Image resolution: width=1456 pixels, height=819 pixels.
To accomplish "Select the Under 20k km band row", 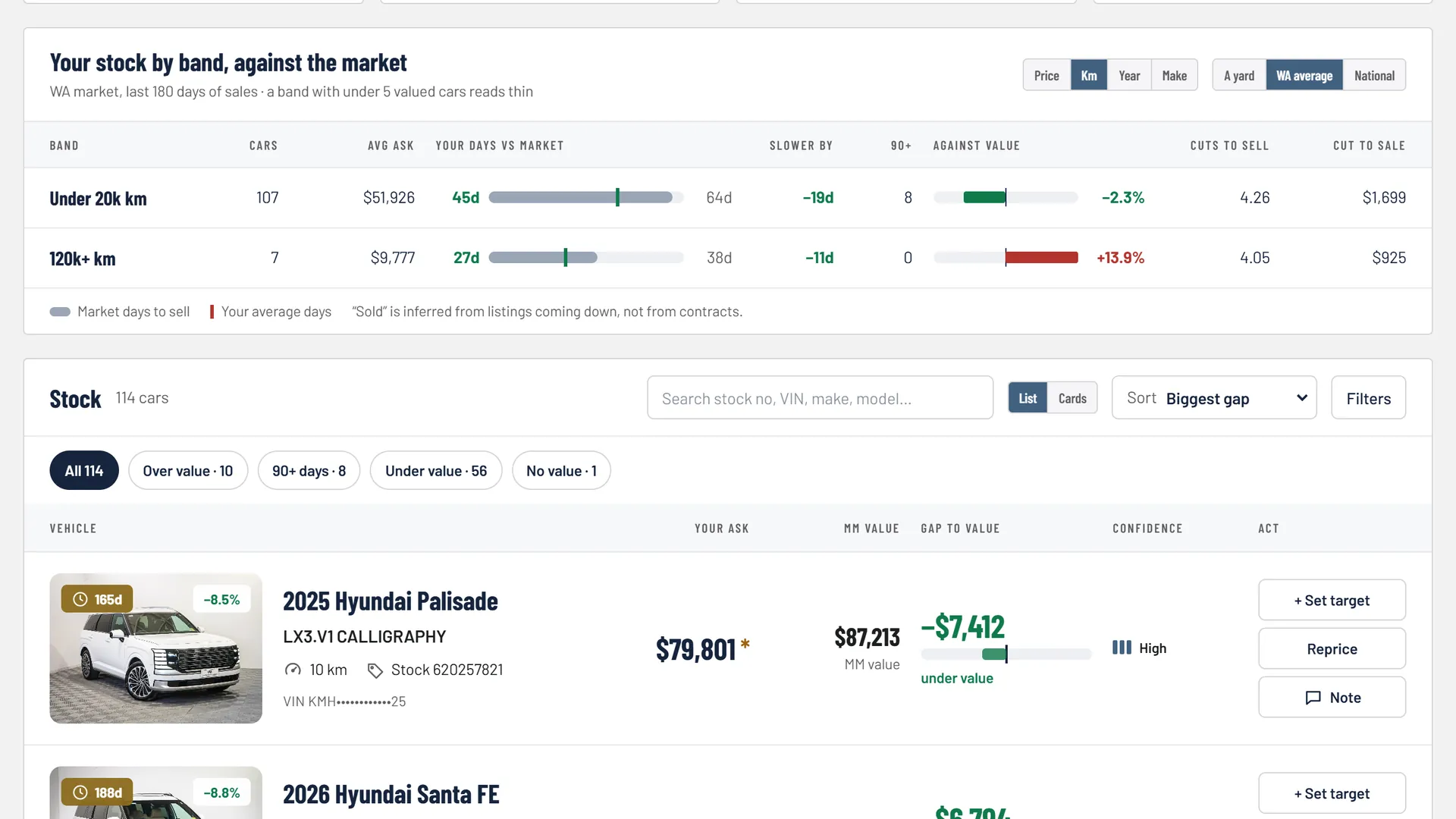I will (728, 198).
